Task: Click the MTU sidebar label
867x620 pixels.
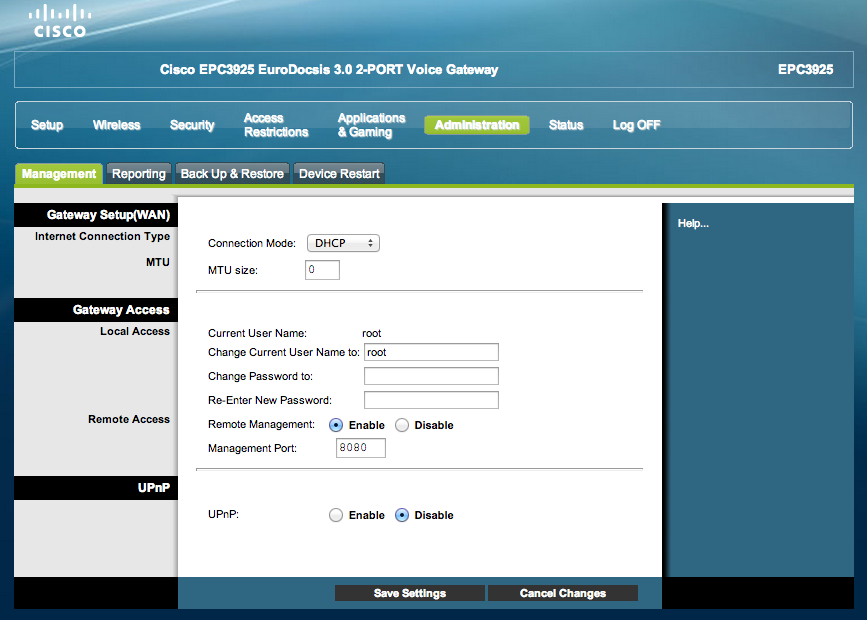Action: click(158, 262)
